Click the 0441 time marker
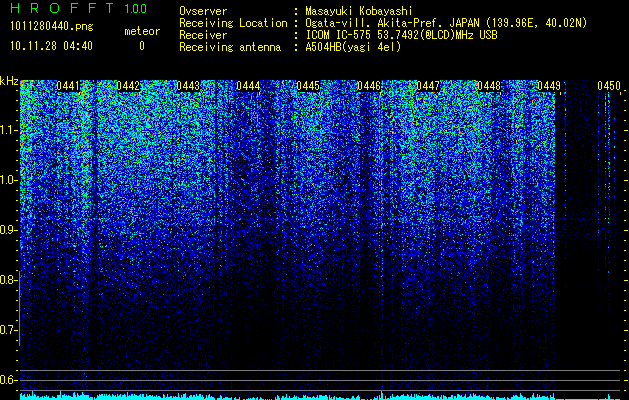The image size is (629, 400). click(68, 86)
